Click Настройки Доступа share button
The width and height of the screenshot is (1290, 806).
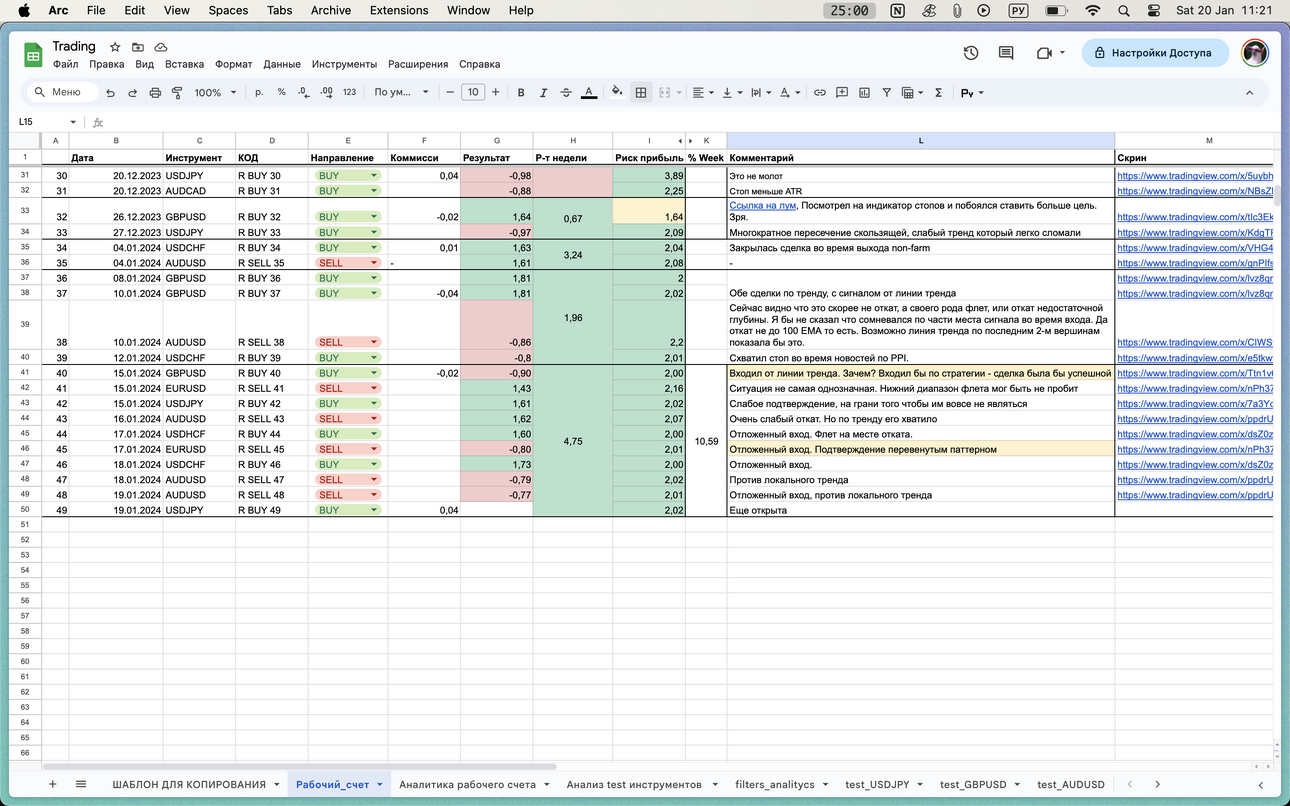1154,53
